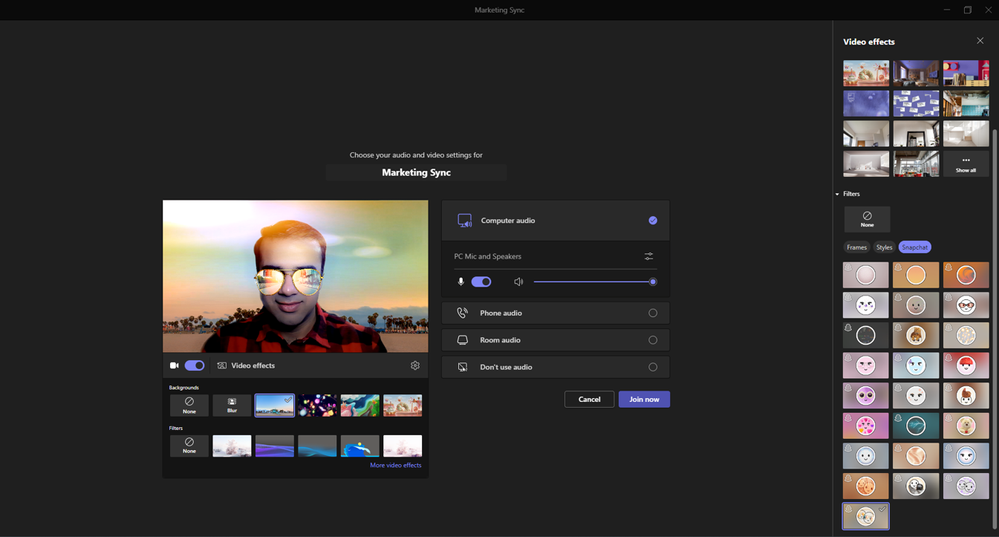Choose the Don't use audio option
Image resolution: width=999 pixels, height=537 pixels.
pos(653,367)
